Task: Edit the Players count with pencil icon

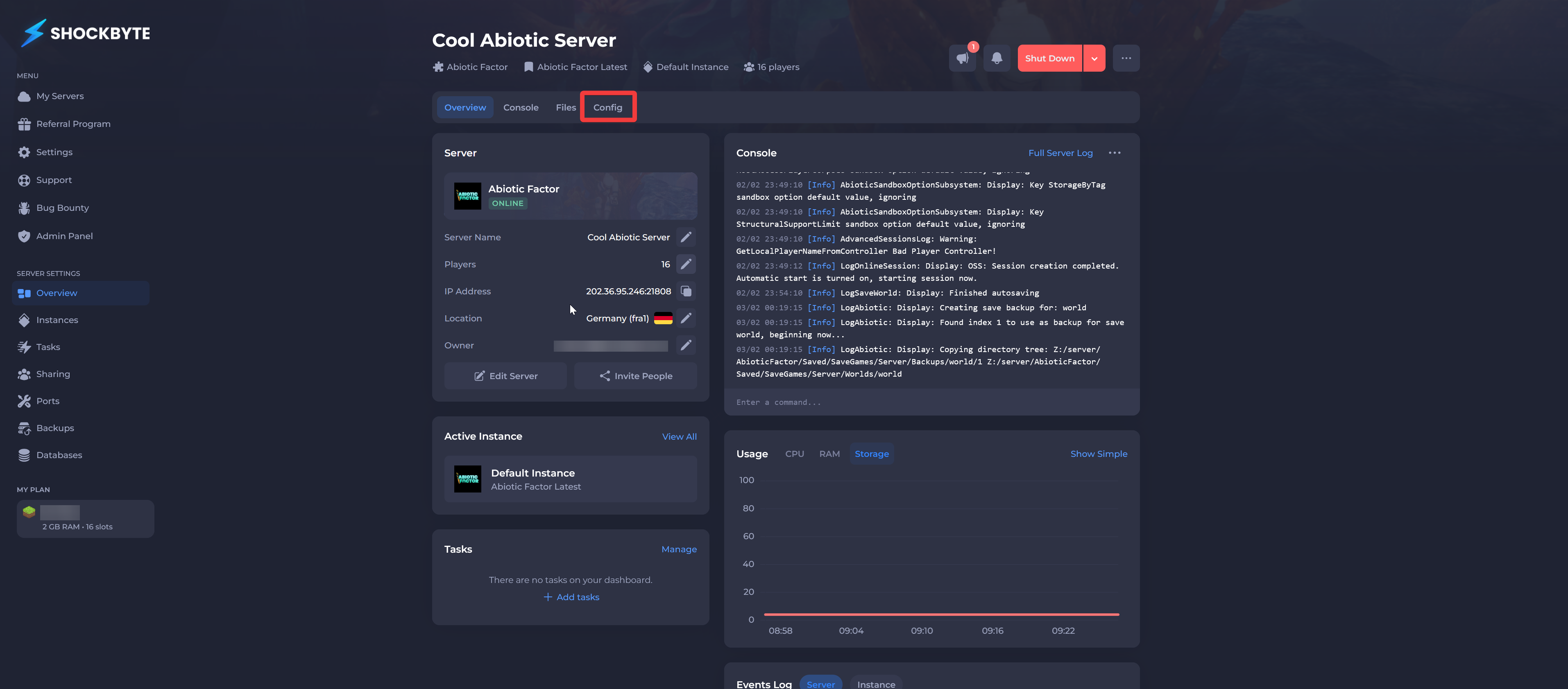Action: [686, 264]
